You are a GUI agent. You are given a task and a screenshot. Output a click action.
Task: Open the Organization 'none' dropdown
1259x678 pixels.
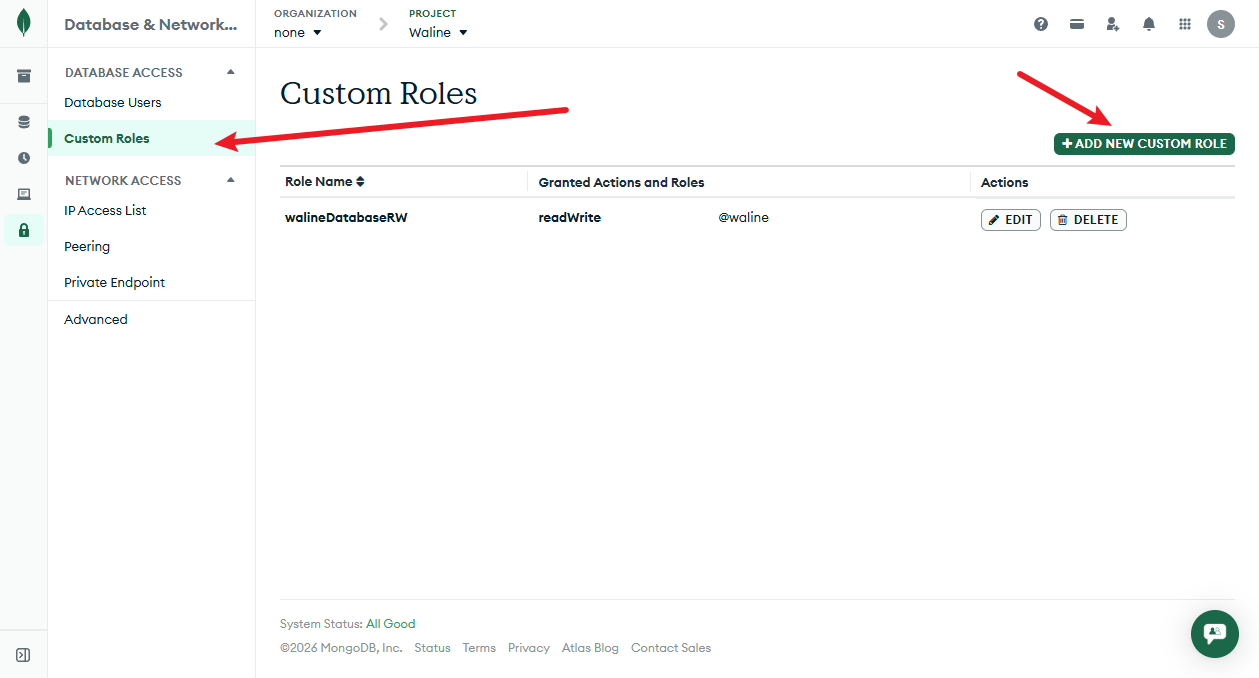[294, 32]
